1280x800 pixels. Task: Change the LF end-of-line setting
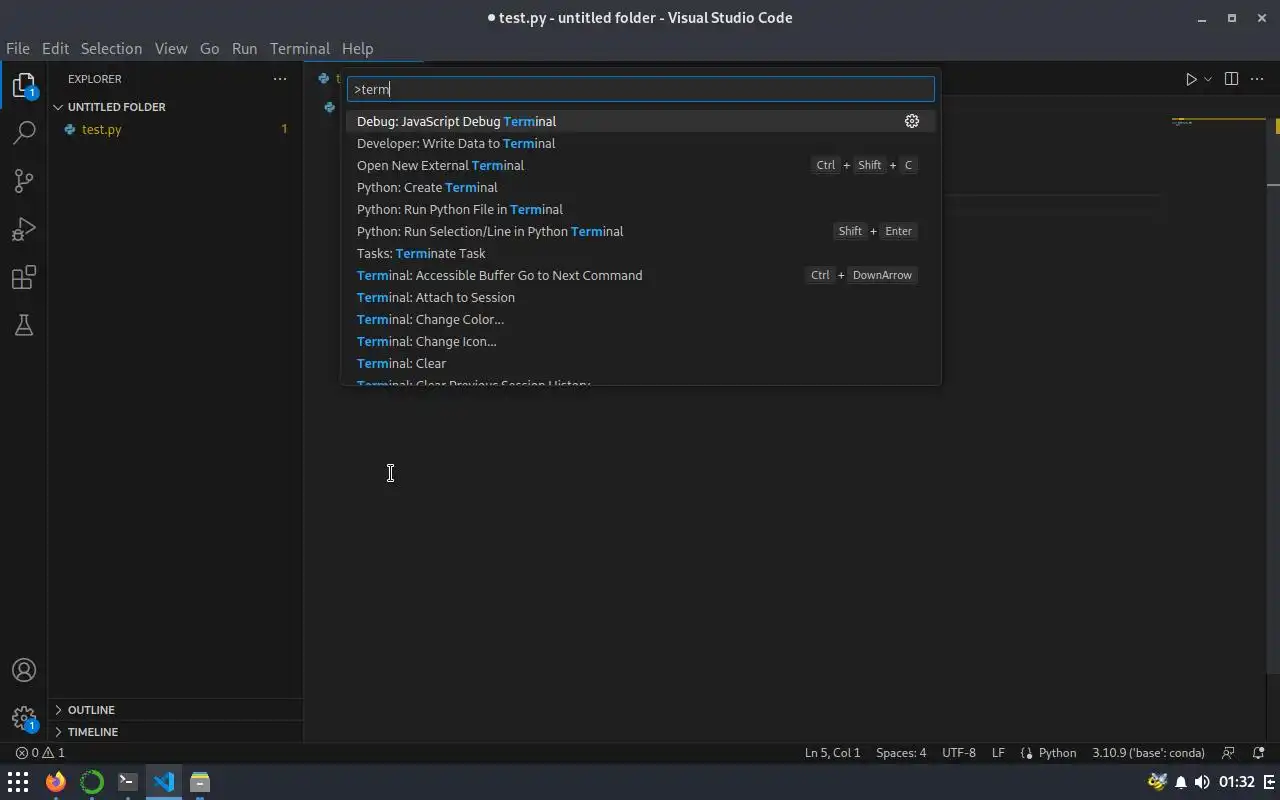coord(998,753)
